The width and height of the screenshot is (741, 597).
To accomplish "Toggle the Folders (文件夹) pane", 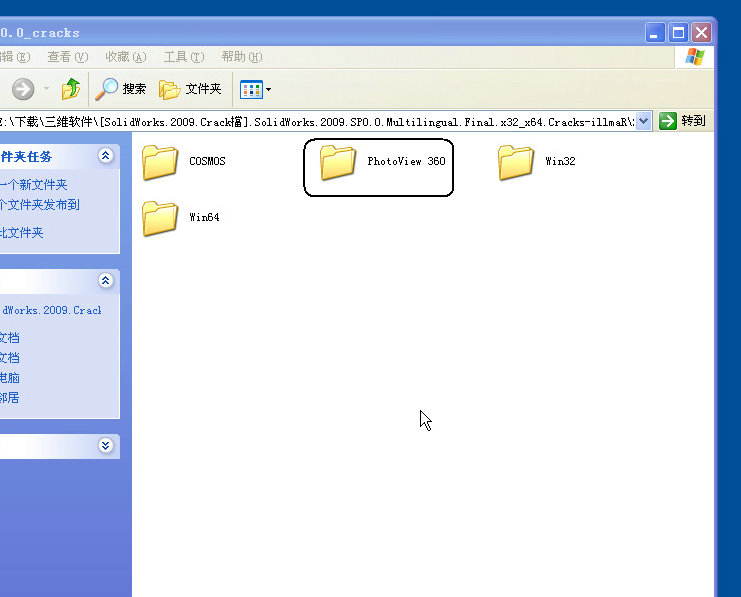I will click(190, 89).
